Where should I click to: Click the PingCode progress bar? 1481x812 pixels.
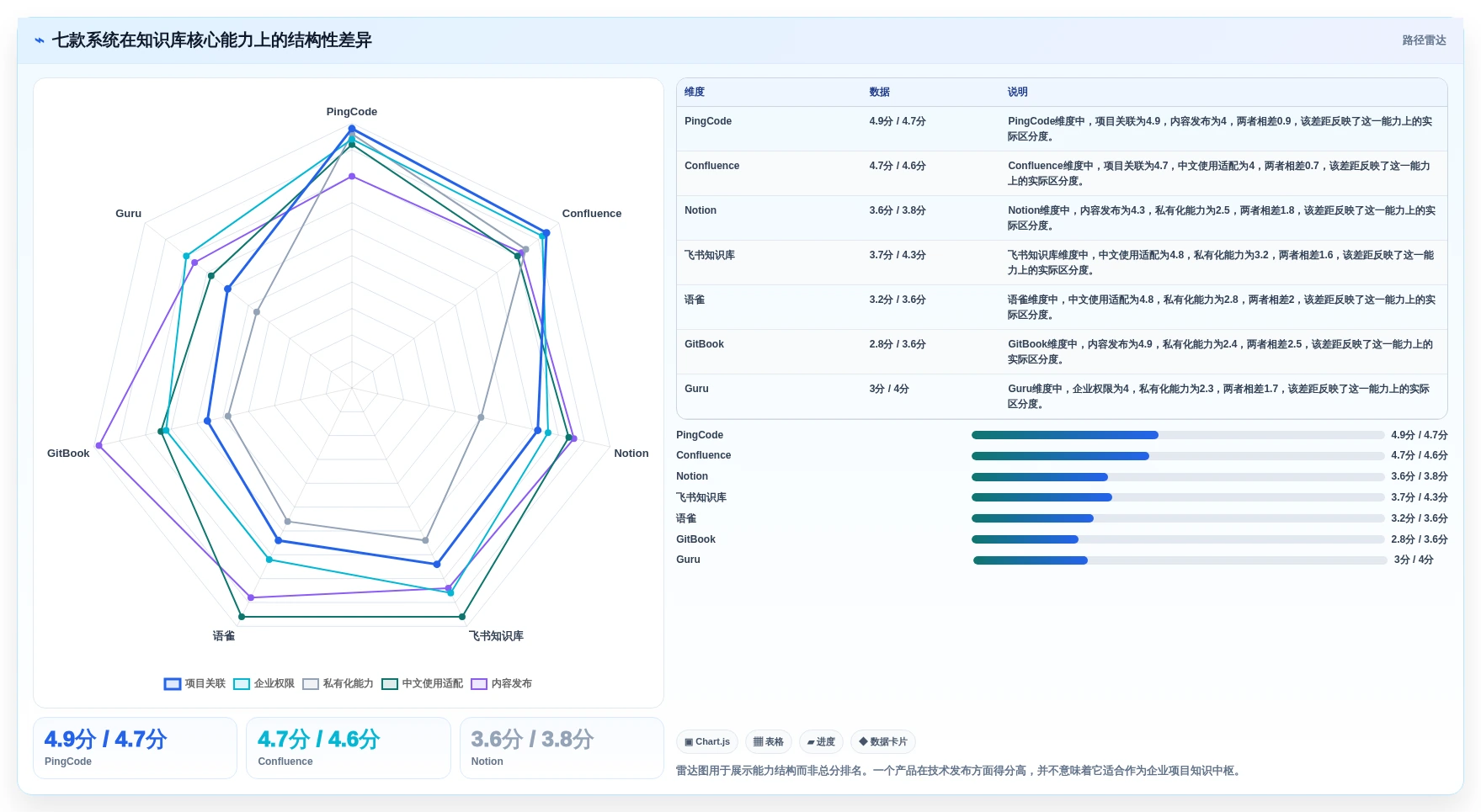coord(1178,435)
